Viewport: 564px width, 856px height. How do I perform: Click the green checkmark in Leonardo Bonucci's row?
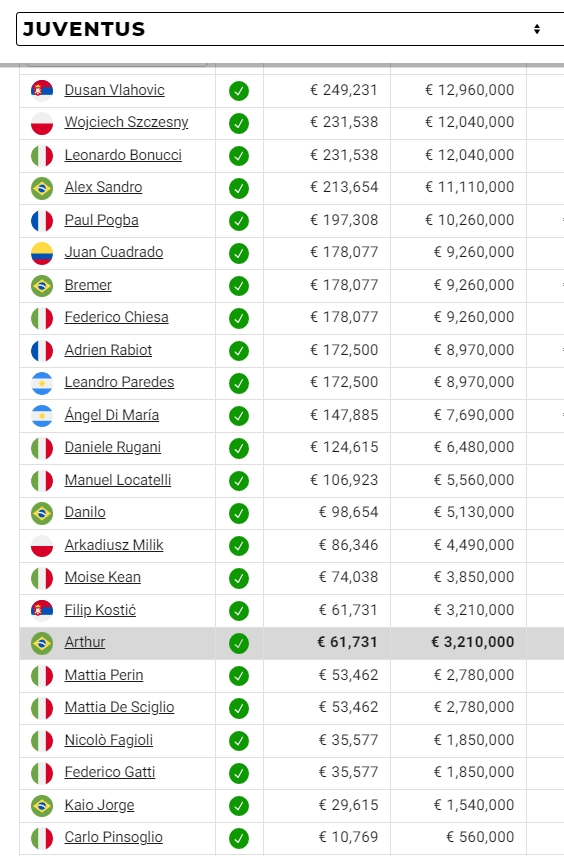tap(239, 156)
